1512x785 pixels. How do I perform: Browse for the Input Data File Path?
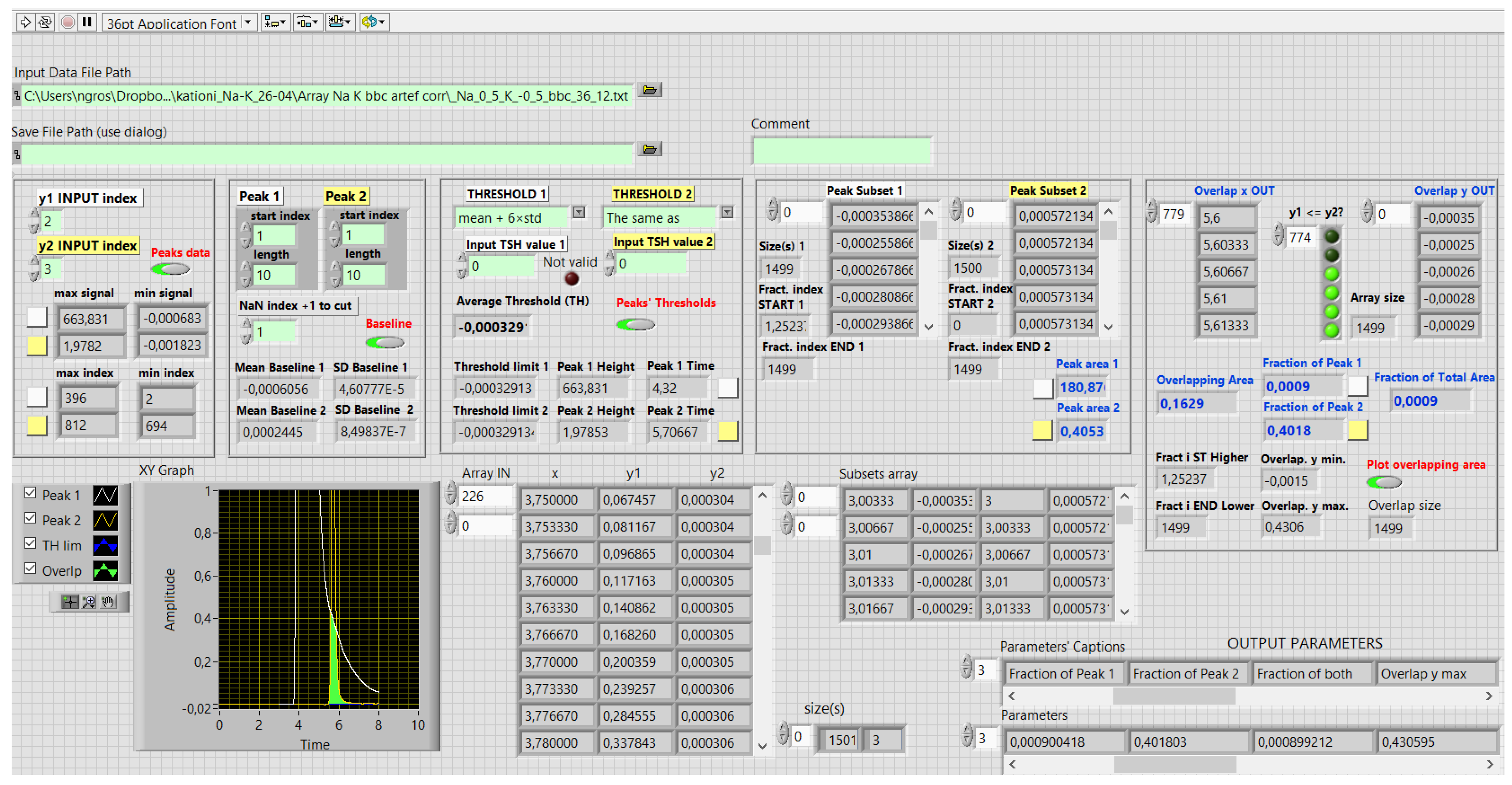(x=649, y=90)
